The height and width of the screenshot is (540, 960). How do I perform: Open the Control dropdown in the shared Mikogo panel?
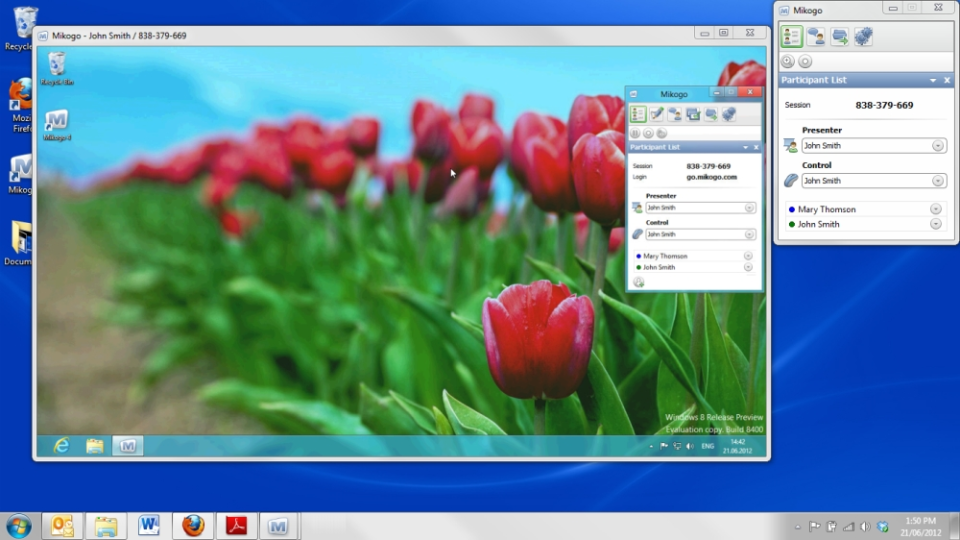700,234
